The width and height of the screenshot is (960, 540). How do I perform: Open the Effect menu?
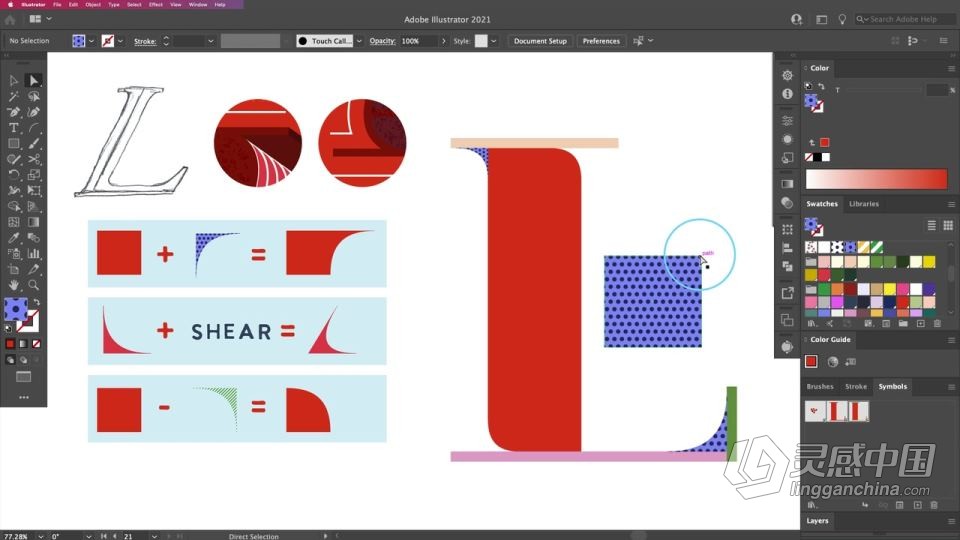156,4
